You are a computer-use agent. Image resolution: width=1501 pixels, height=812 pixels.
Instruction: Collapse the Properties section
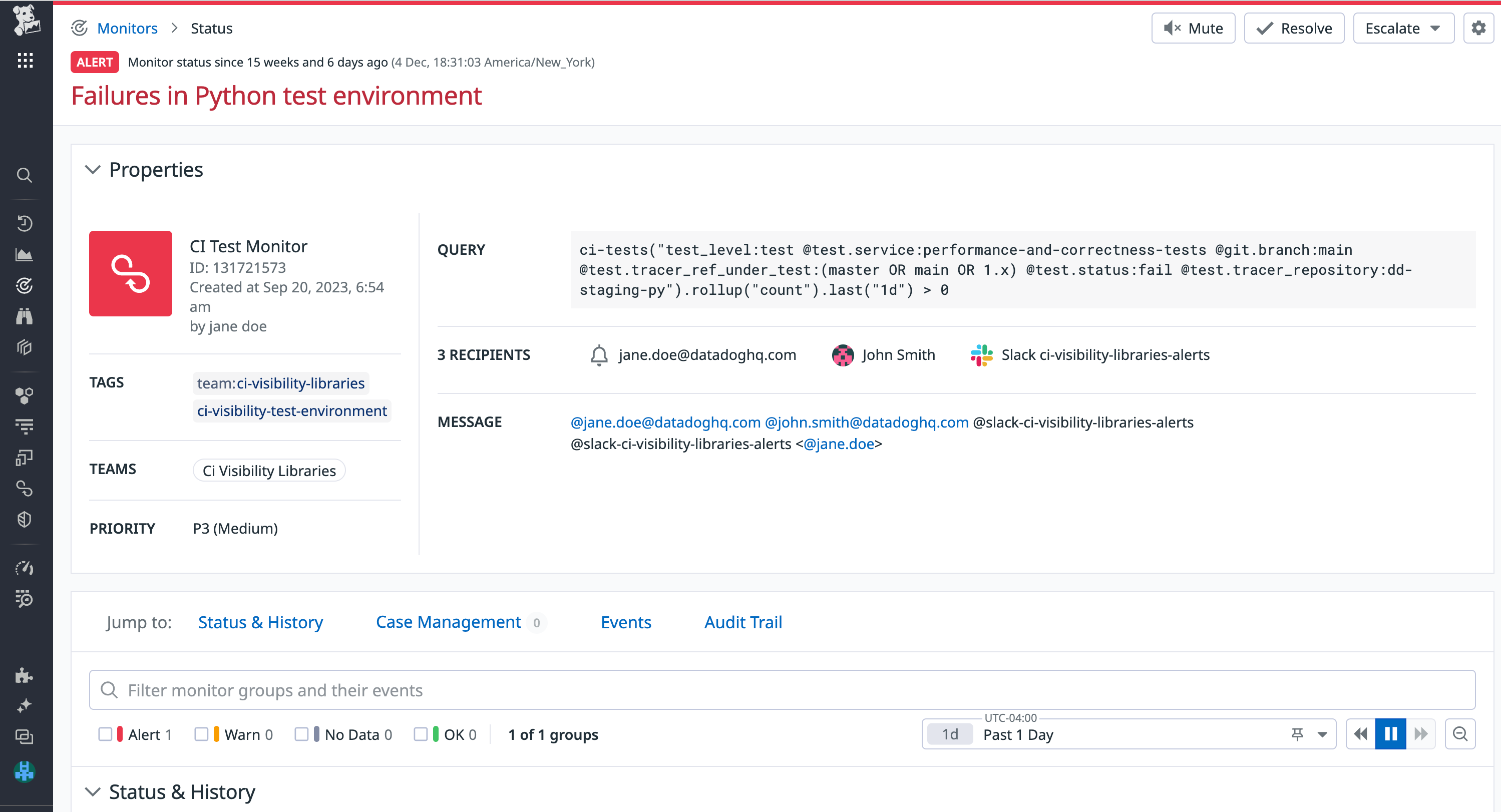[93, 170]
